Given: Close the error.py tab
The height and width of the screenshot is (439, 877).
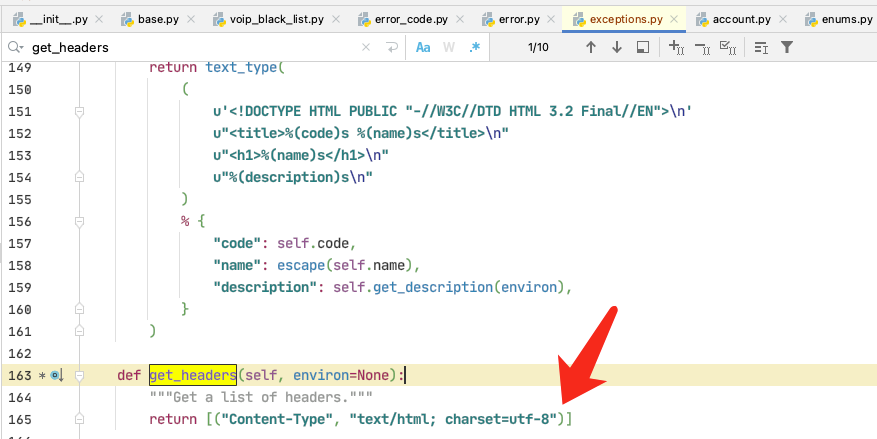Looking at the screenshot, I should tap(551, 20).
